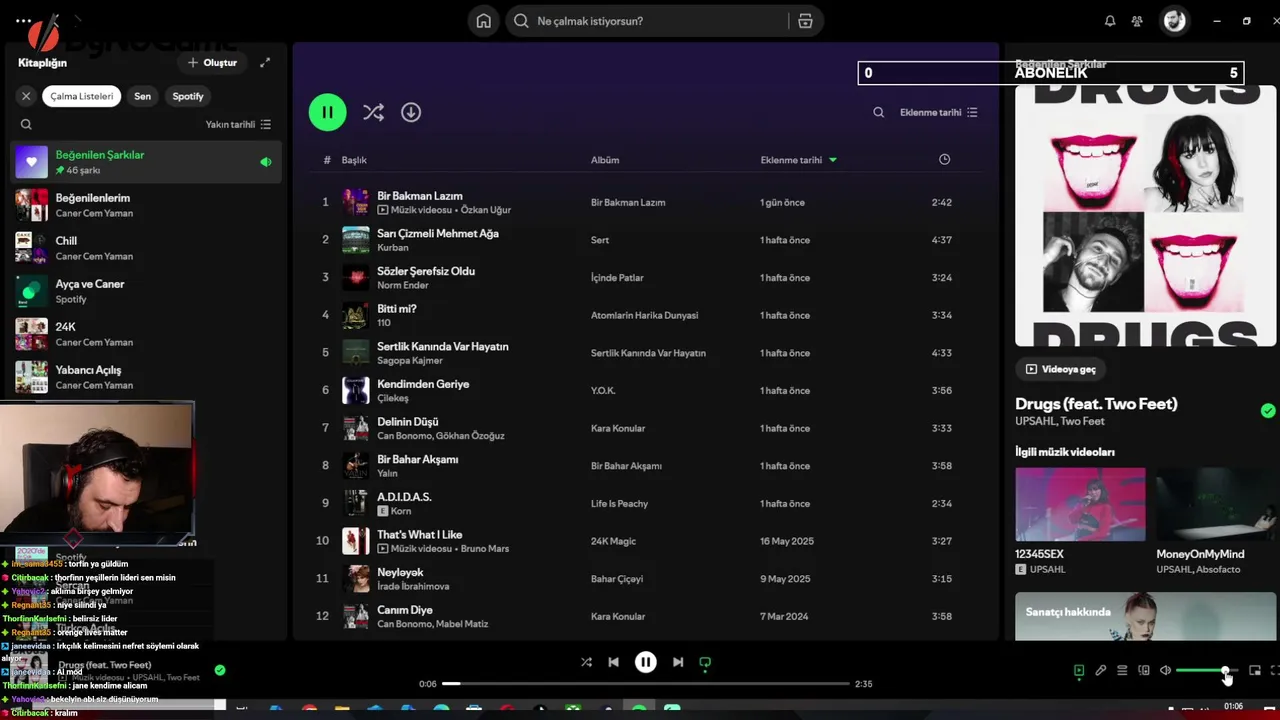Switch player to full screen
The width and height of the screenshot is (1280, 720).
coord(1275,671)
